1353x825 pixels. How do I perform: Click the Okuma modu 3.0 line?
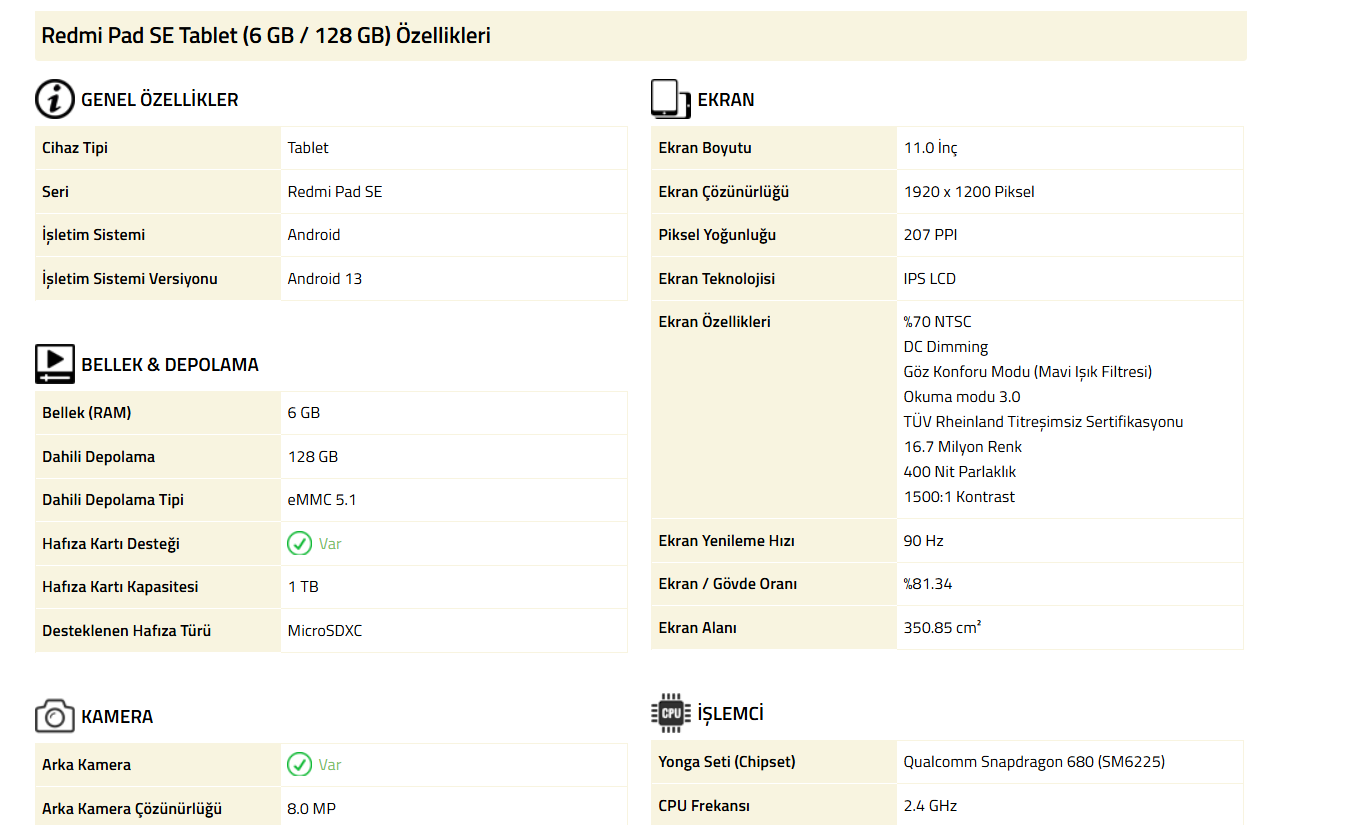click(x=962, y=397)
